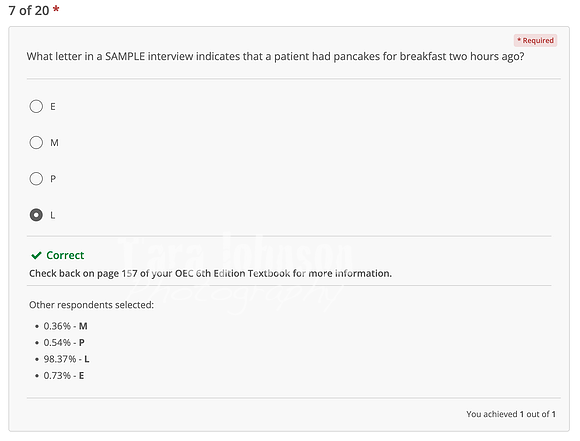
Task: Click the You achieved 1 out of 1 score
Action: [x=511, y=414]
